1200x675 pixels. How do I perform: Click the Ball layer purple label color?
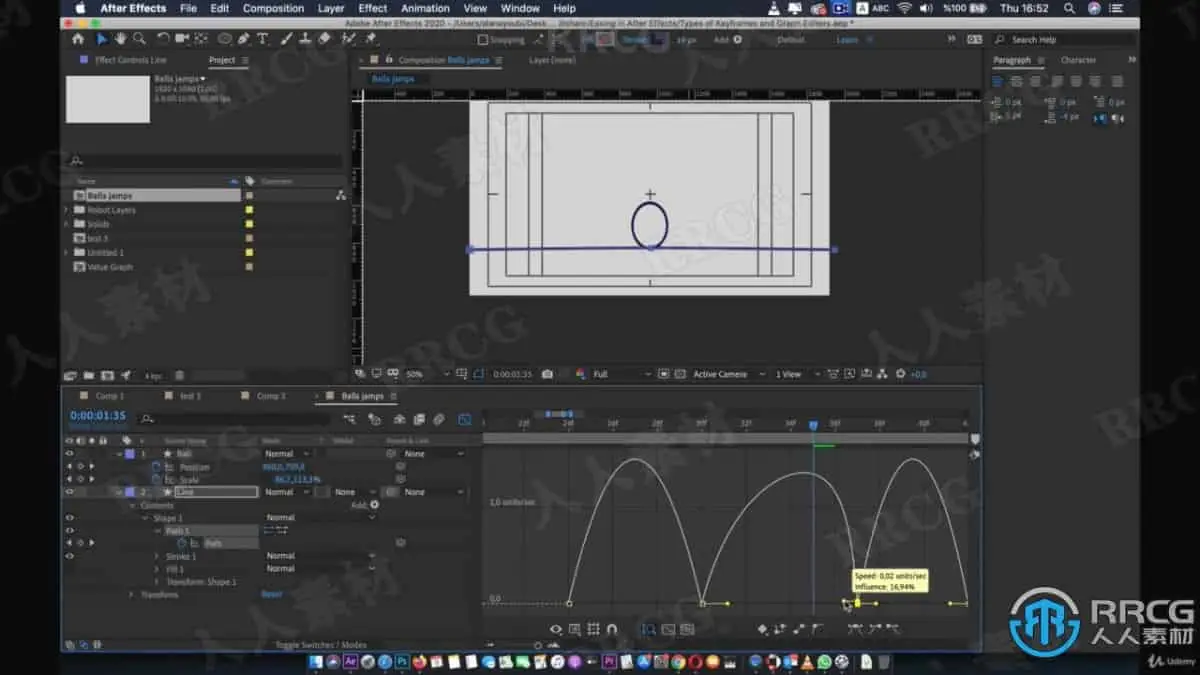point(129,454)
